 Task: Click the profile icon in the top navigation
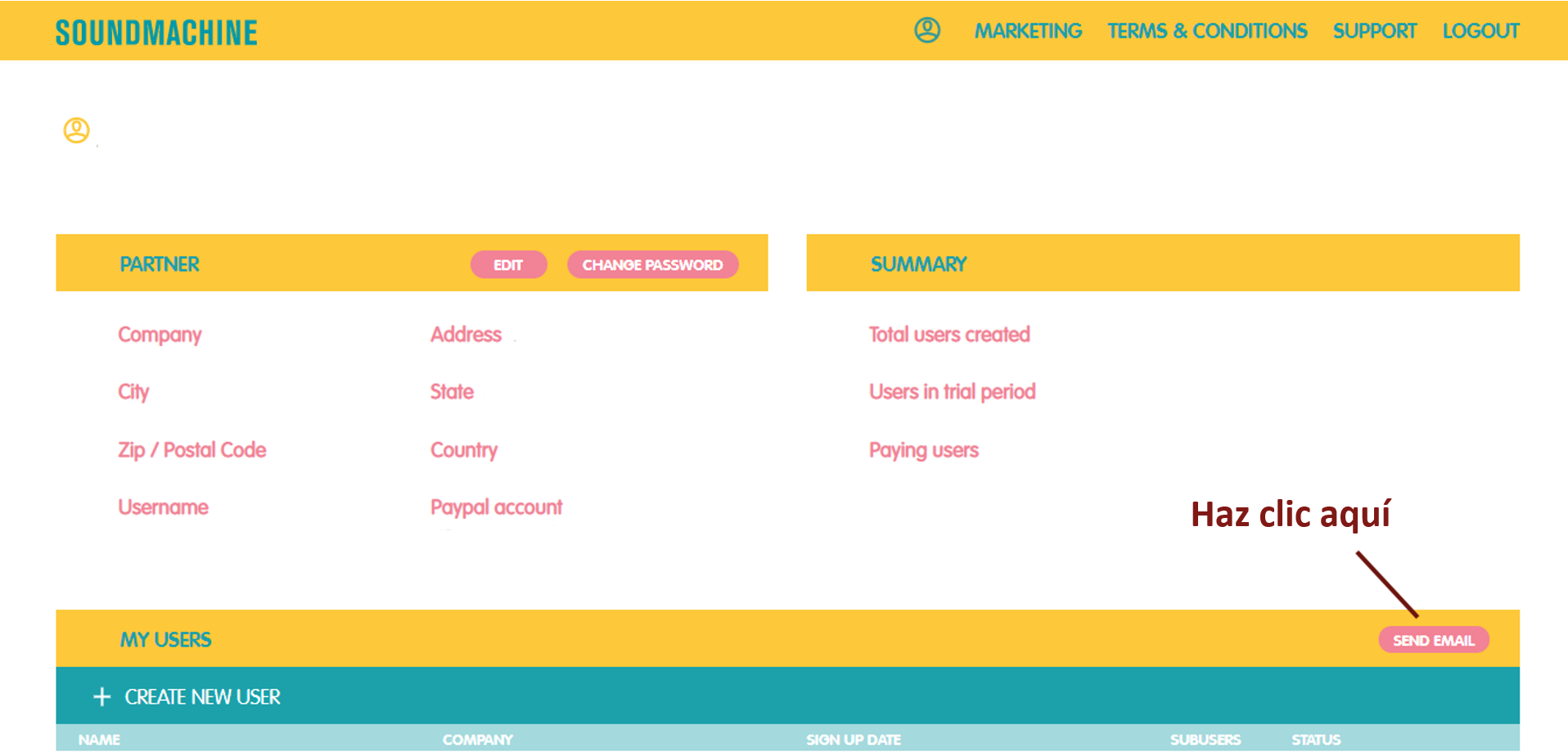coord(927,30)
